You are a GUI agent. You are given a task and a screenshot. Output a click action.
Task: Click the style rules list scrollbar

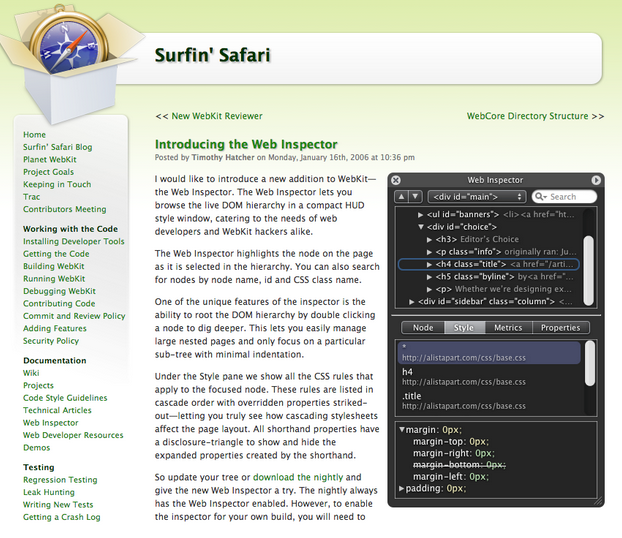[590, 363]
